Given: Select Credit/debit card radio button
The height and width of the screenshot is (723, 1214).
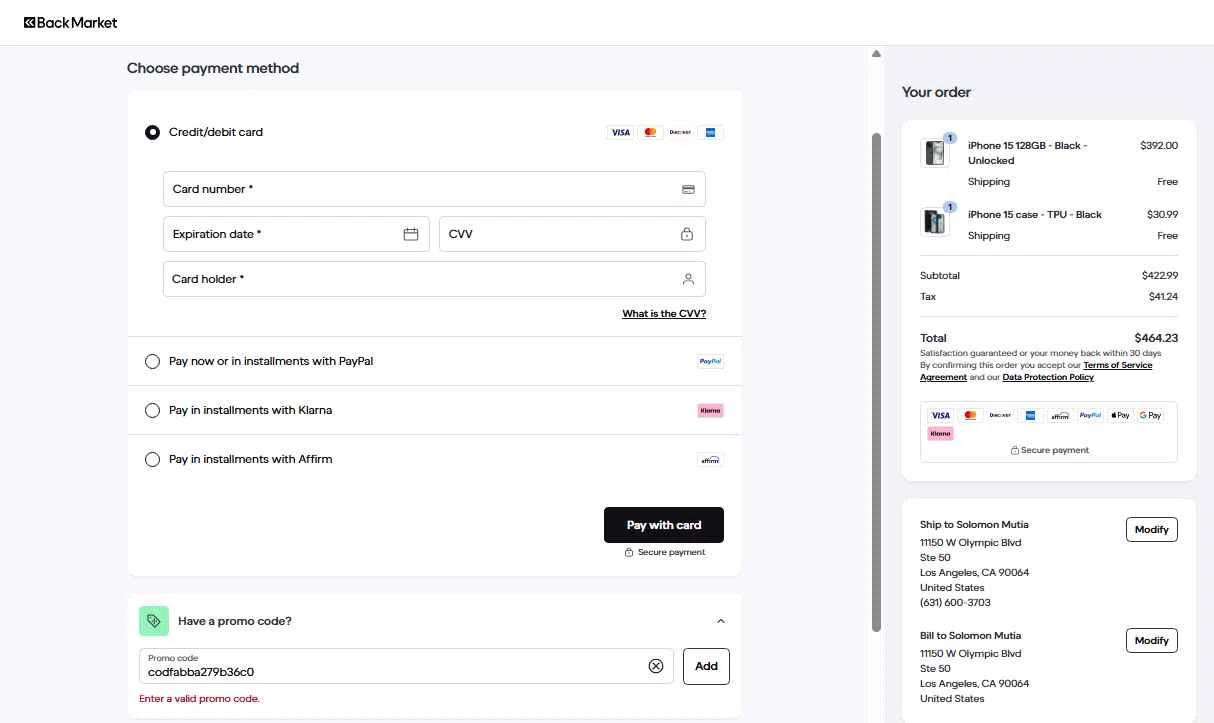Looking at the screenshot, I should [x=152, y=132].
